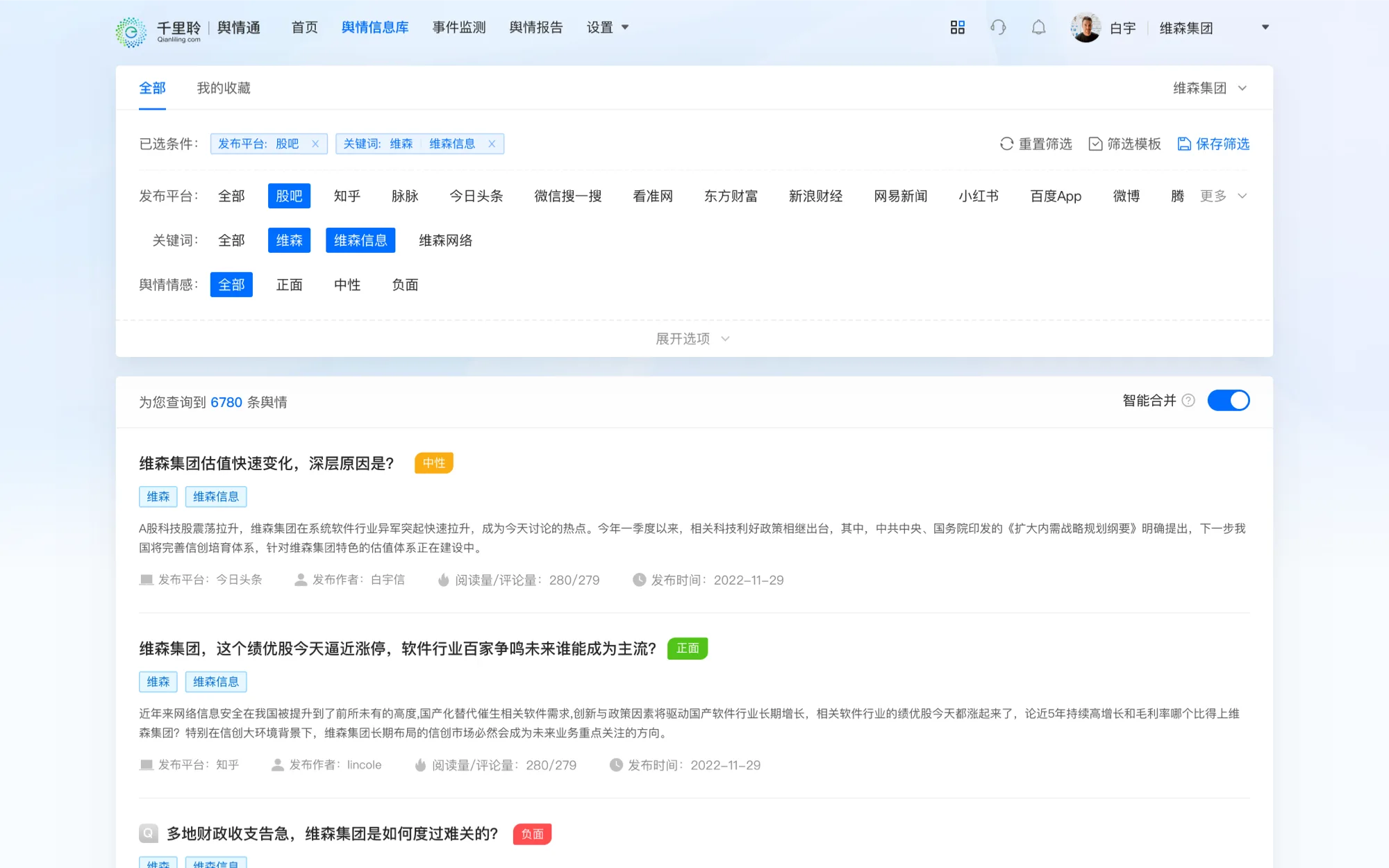This screenshot has height=868, width=1389.
Task: Select 维森网络 keyword filter
Action: click(445, 240)
